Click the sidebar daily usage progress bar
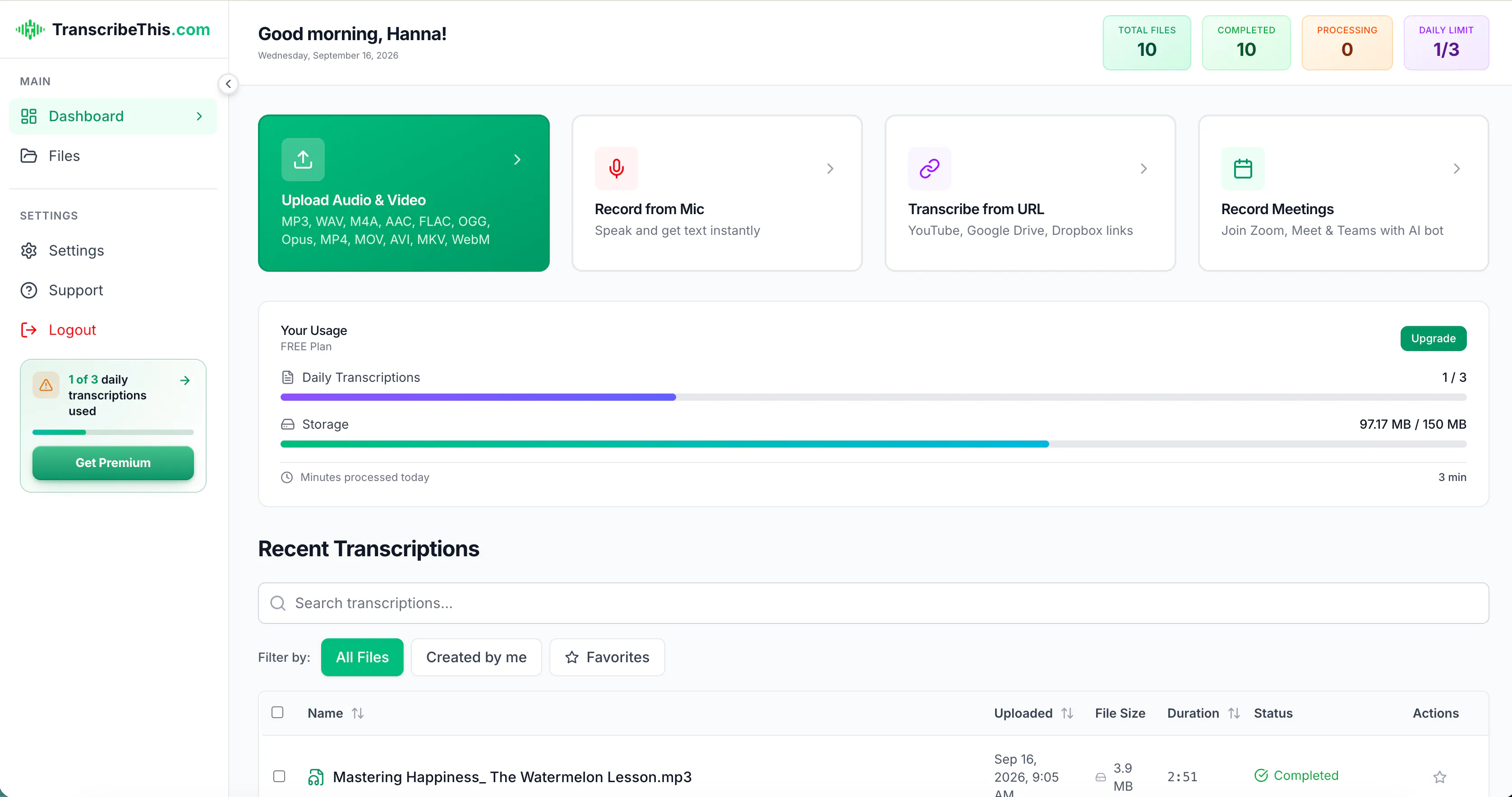 pyautogui.click(x=113, y=432)
